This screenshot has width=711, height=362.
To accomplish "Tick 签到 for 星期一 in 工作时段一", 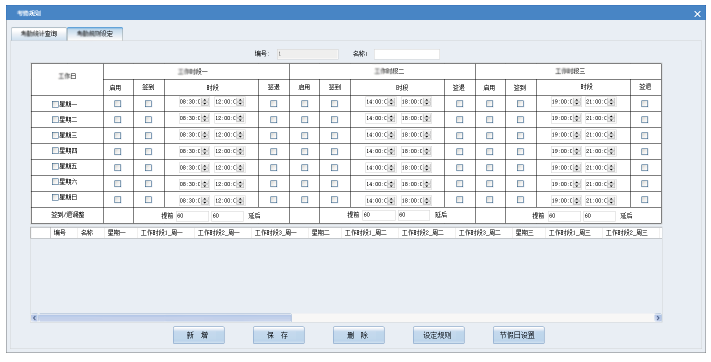I will click(x=148, y=103).
